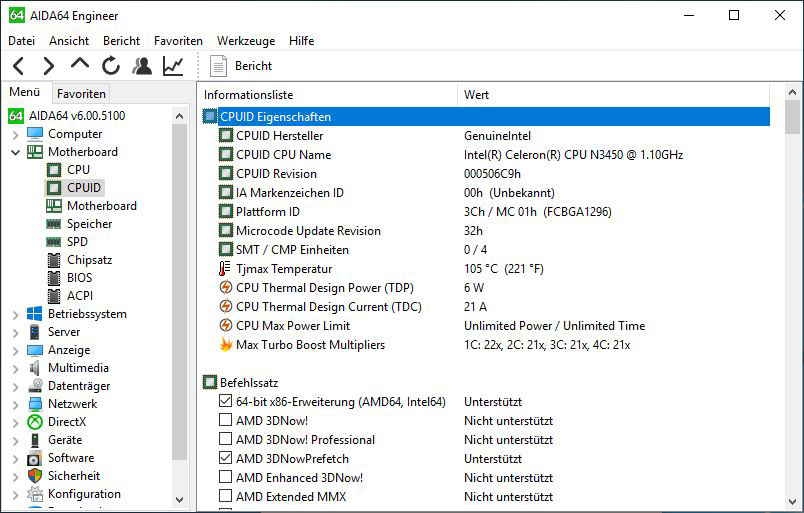Select the Geräte tree item
804x513 pixels.
65,440
